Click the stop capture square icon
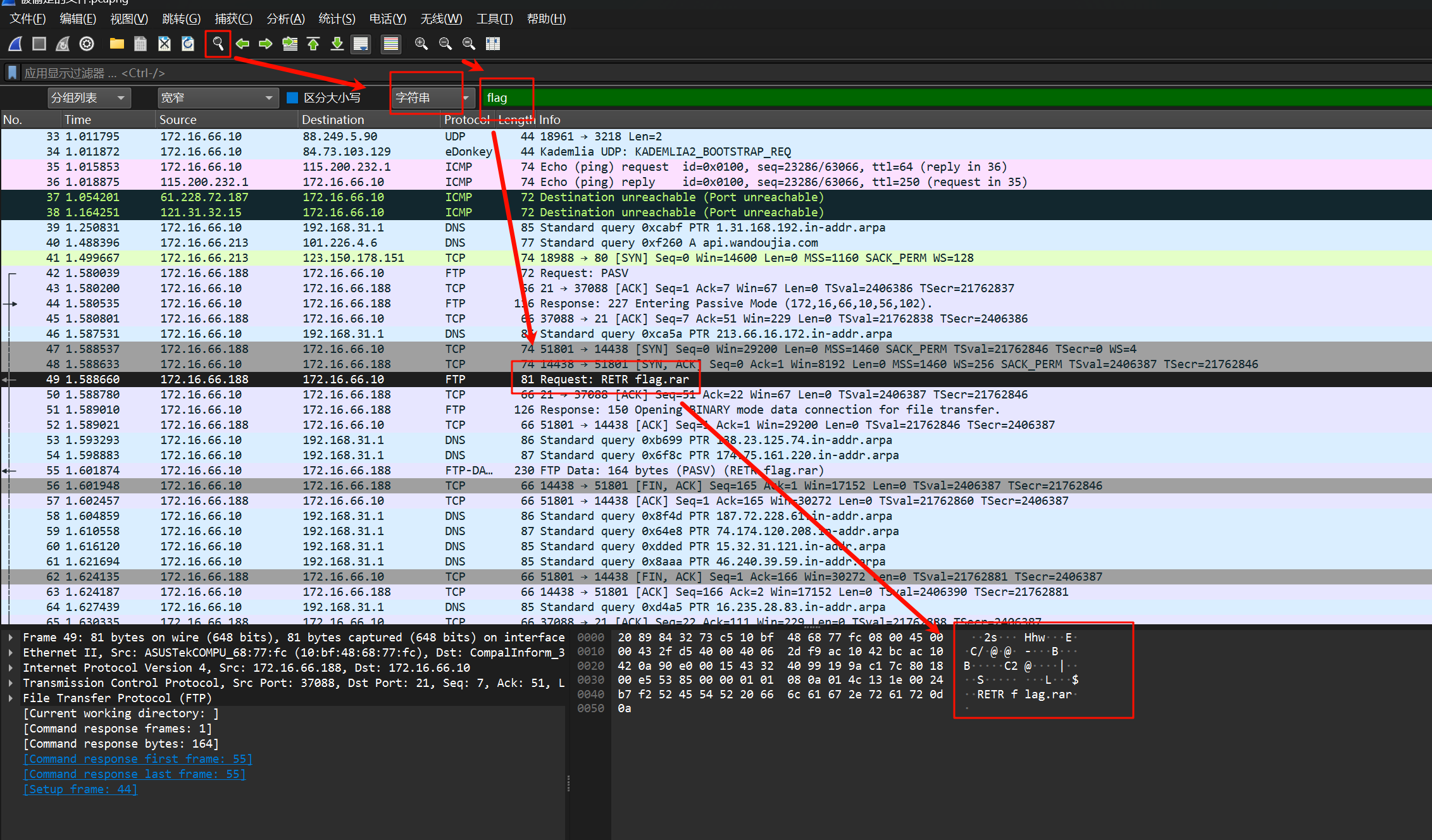This screenshot has width=1432, height=840. click(39, 44)
